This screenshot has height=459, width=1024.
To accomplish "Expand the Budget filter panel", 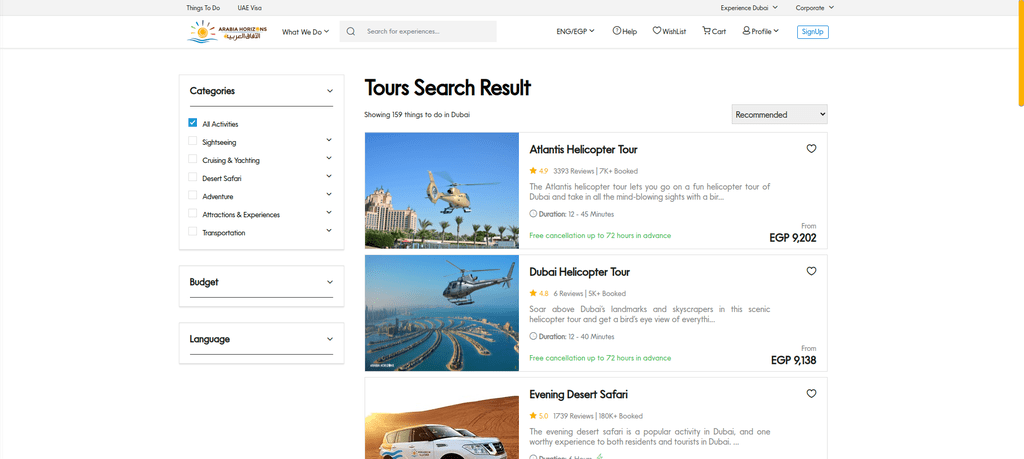I will (x=330, y=282).
